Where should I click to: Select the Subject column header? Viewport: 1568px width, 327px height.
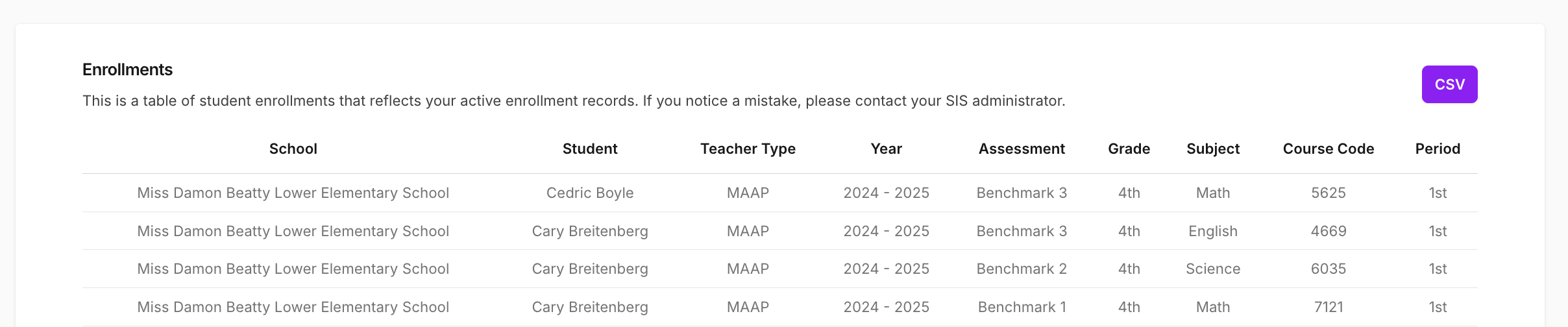[1212, 149]
